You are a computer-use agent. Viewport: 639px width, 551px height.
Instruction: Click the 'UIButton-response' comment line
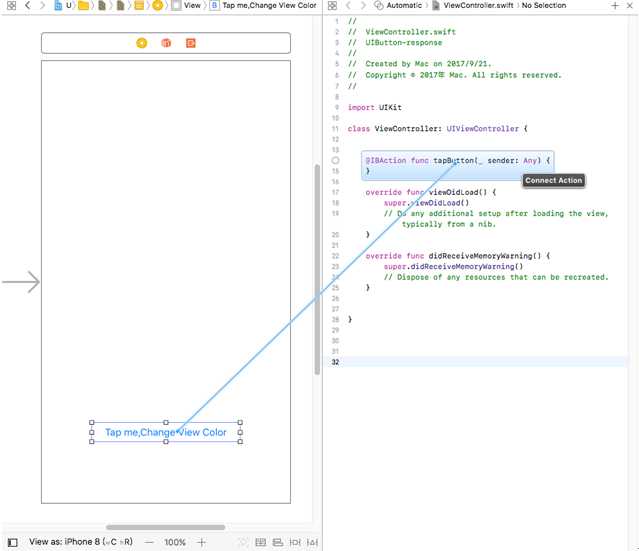coord(395,43)
